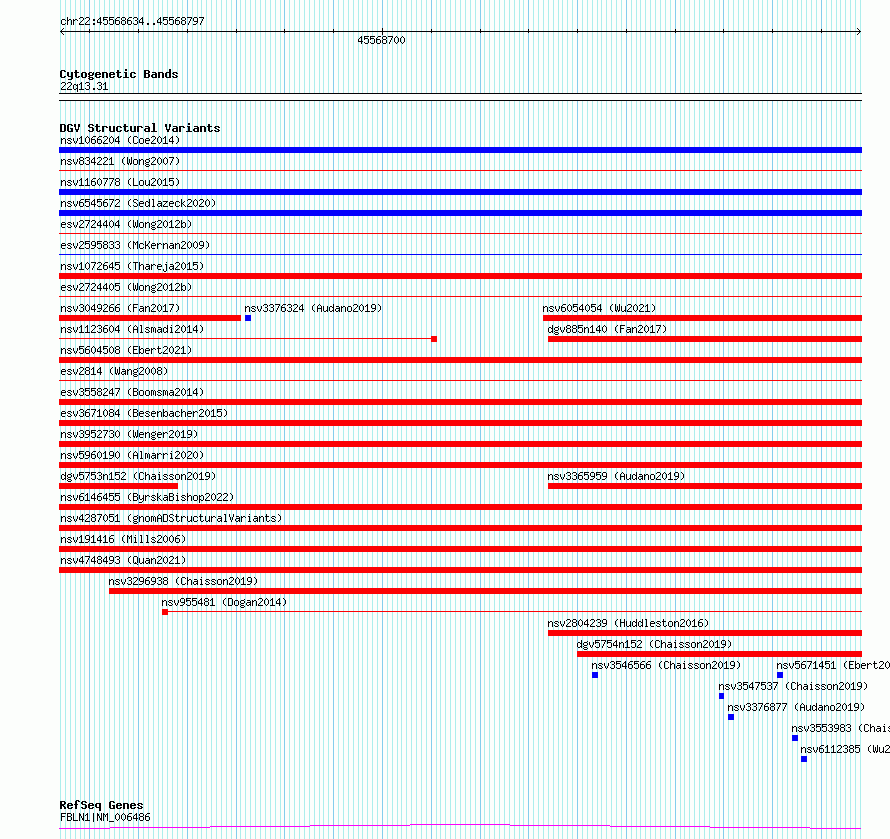Click the right arrow on the coordinate ruler

859,32
